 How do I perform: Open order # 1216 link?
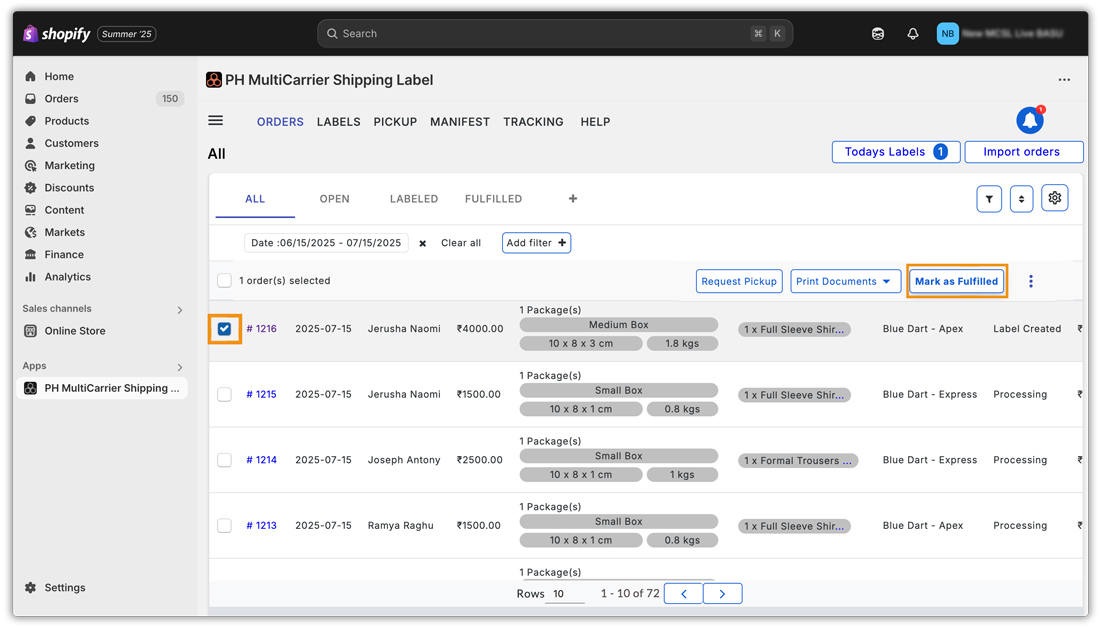tap(261, 329)
